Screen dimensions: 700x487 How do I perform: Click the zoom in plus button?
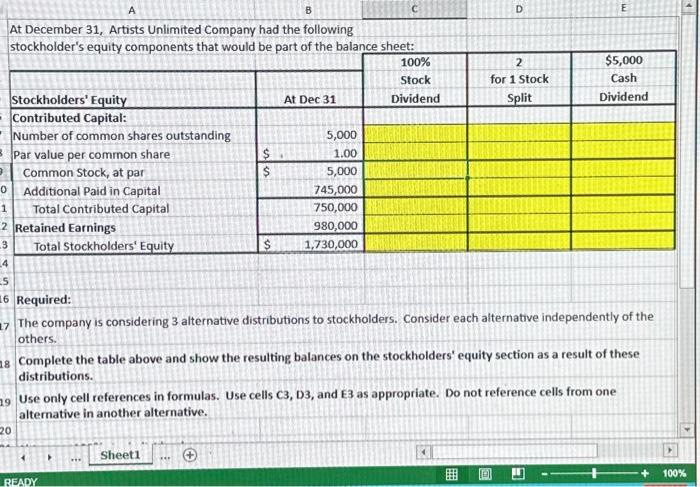click(644, 473)
